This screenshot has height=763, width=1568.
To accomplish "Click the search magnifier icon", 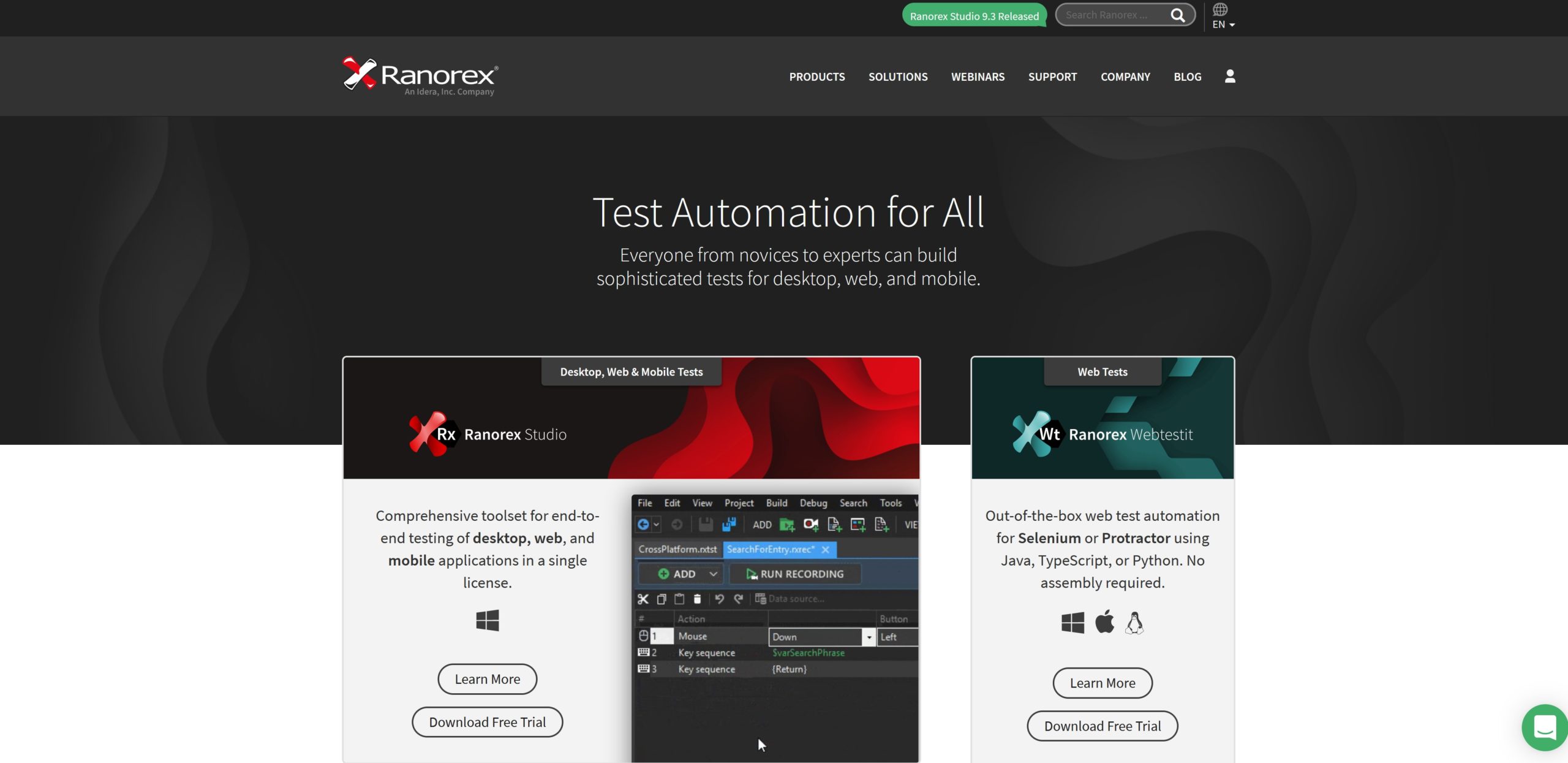I will pyautogui.click(x=1177, y=15).
